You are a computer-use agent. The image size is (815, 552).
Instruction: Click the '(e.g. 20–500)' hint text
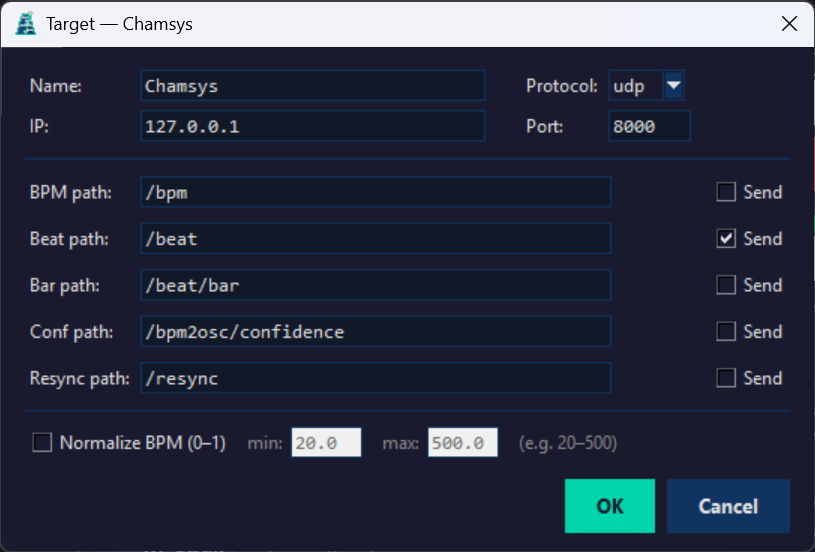tap(568, 443)
